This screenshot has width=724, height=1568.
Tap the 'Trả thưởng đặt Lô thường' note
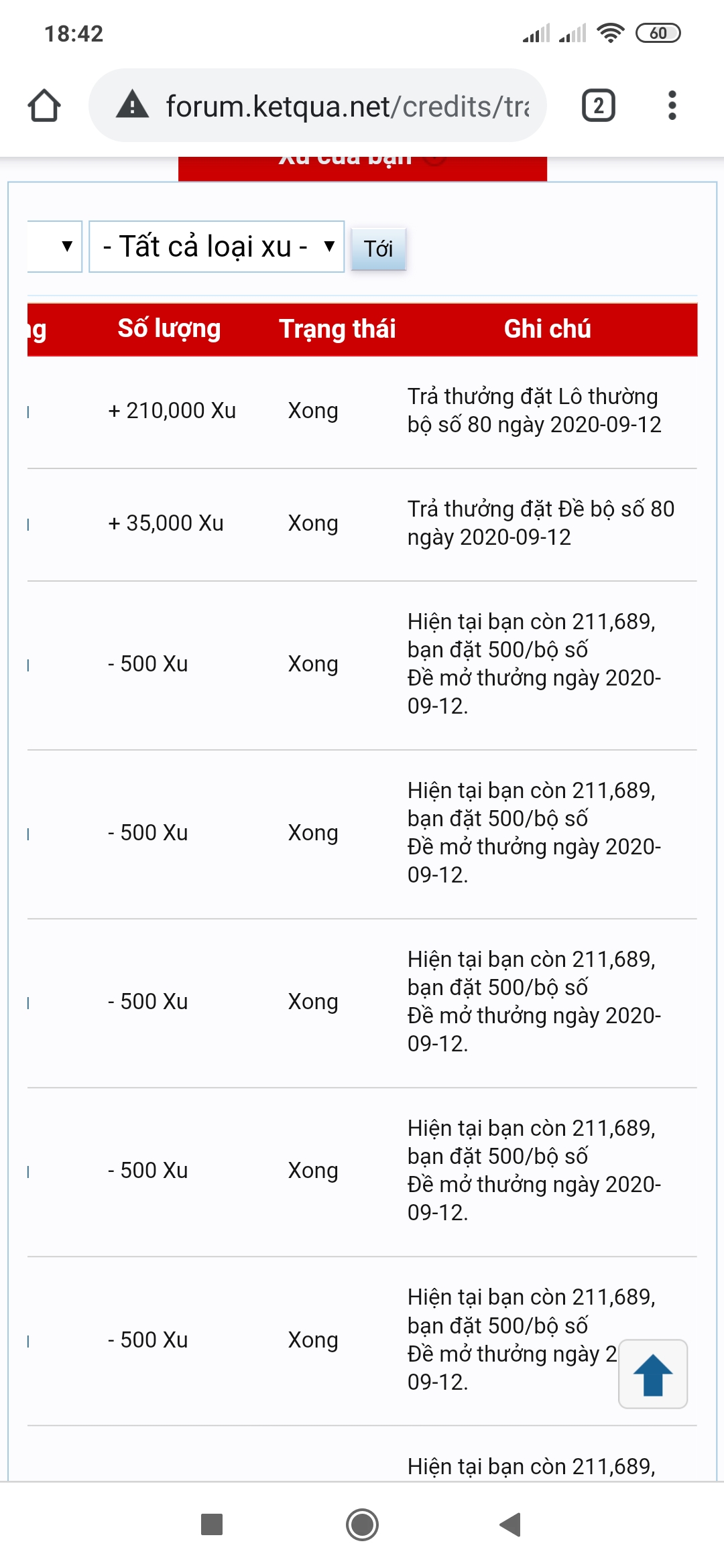534,410
